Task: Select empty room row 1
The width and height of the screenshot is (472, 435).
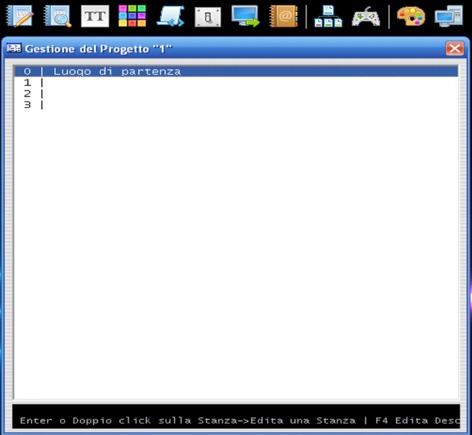Action: tap(236, 83)
